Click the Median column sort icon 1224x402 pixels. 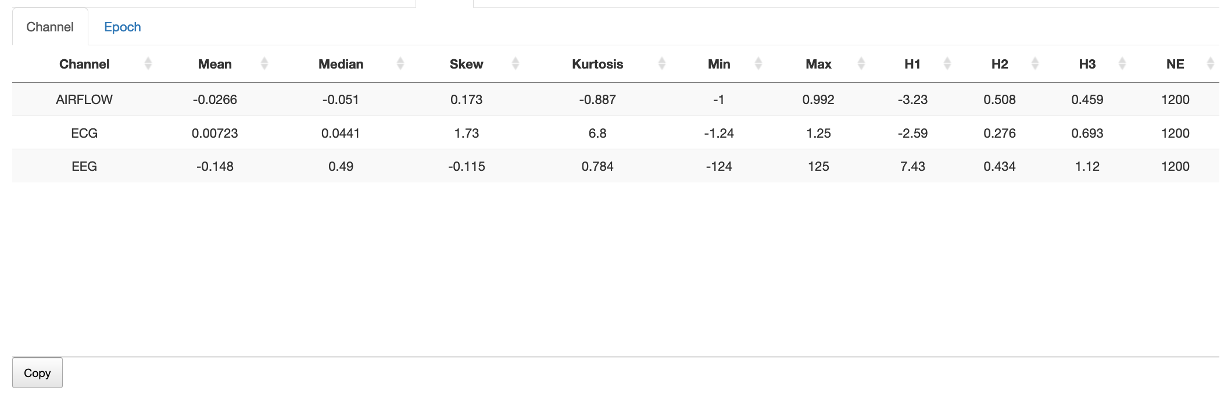click(x=400, y=64)
